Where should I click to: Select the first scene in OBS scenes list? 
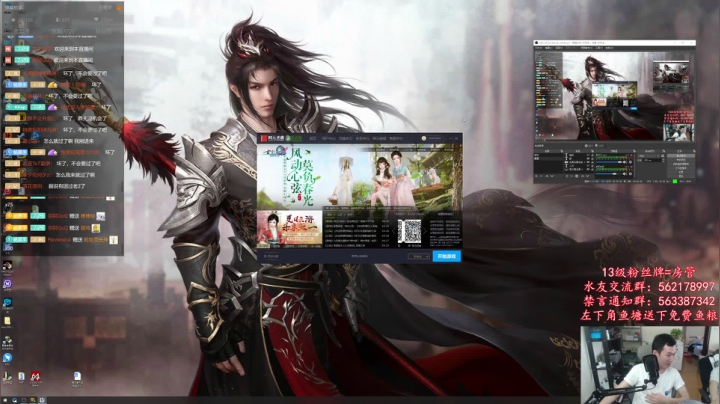click(x=548, y=155)
